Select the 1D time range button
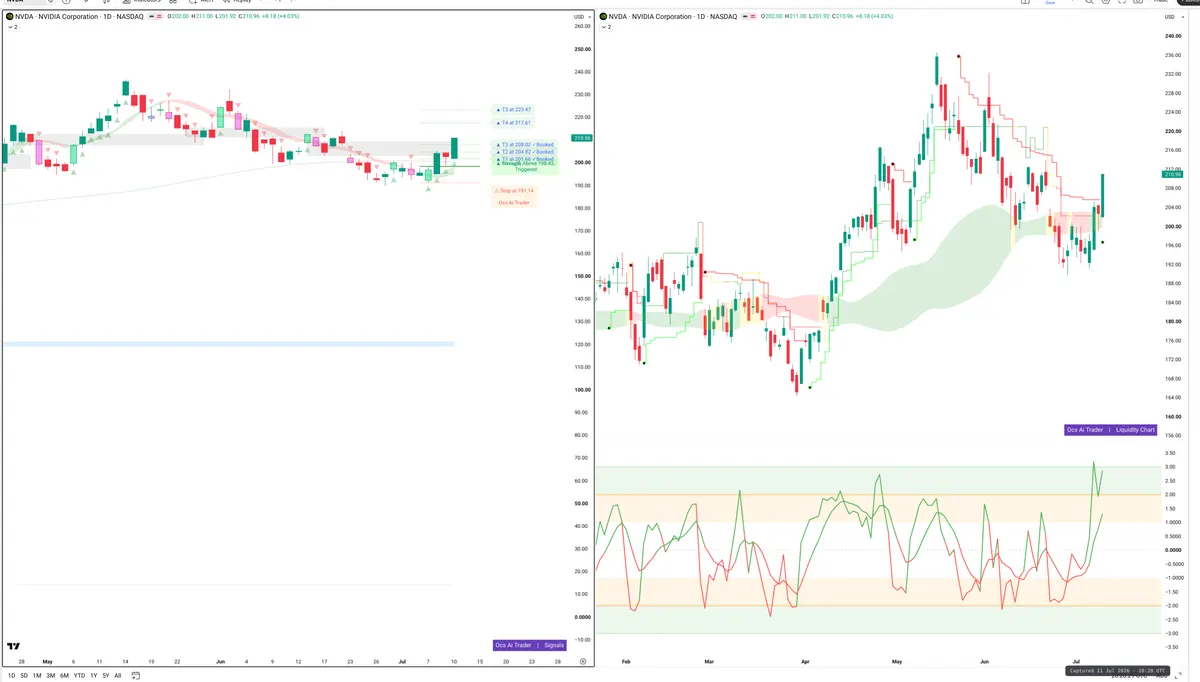 (x=12, y=675)
